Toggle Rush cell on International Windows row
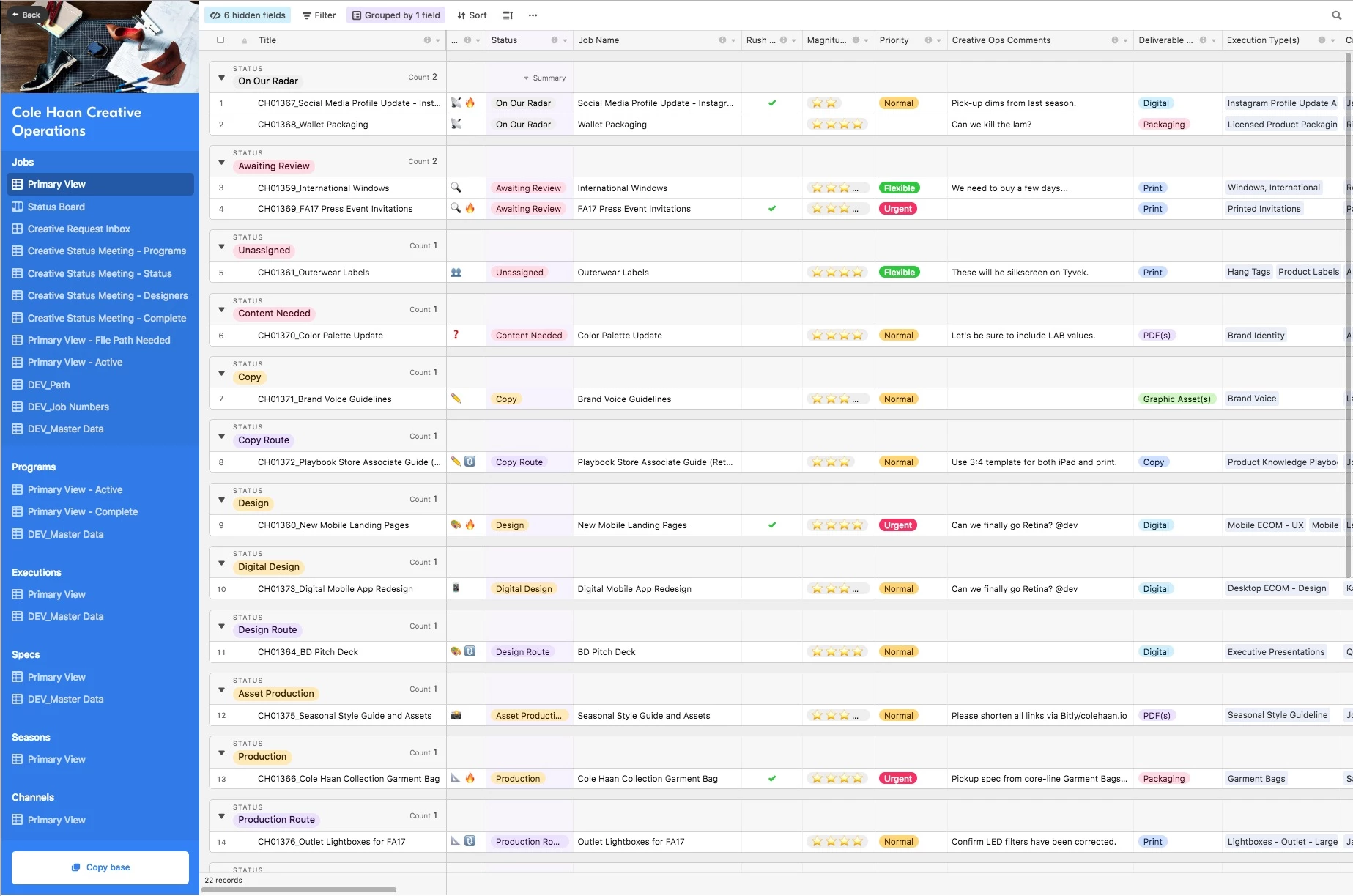Image resolution: width=1353 pixels, height=896 pixels. coord(772,188)
